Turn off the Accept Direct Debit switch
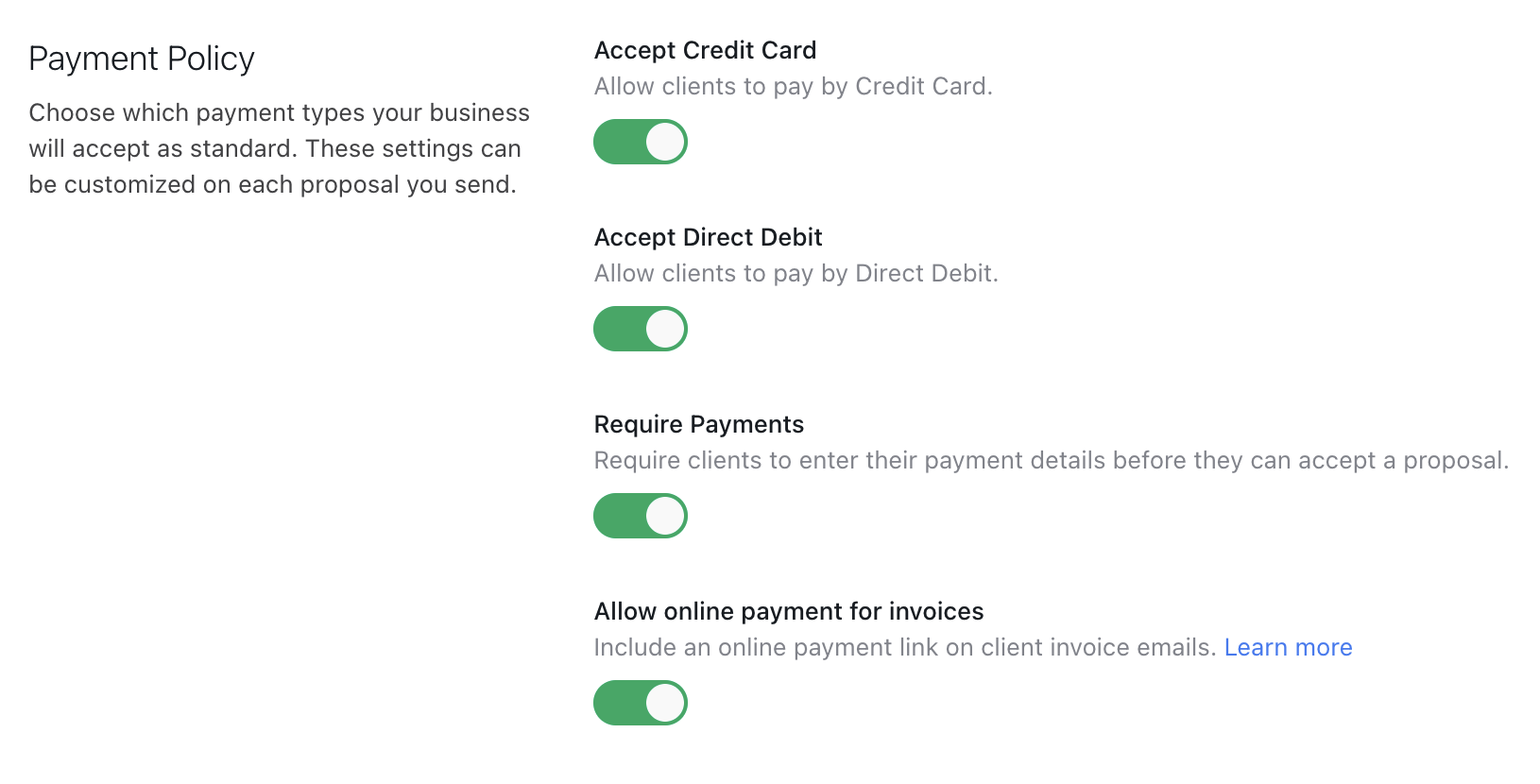 click(640, 329)
